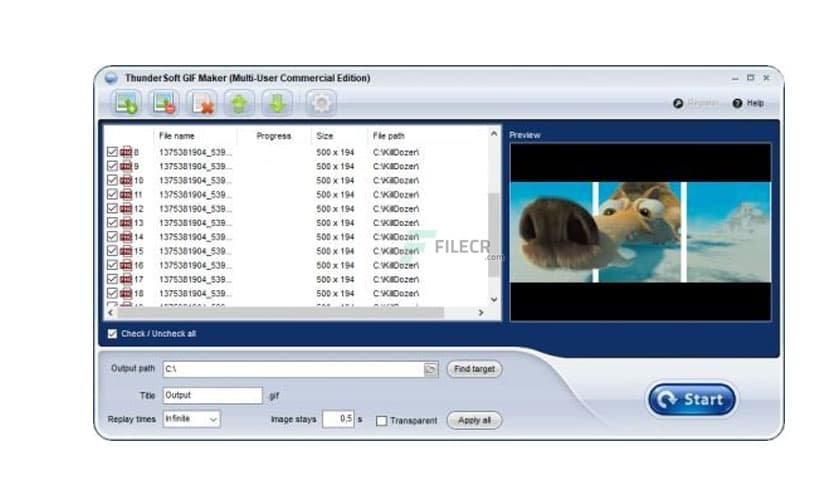Viewport: 836px width, 484px height.
Task: Click the Register icon in header
Action: coord(678,103)
